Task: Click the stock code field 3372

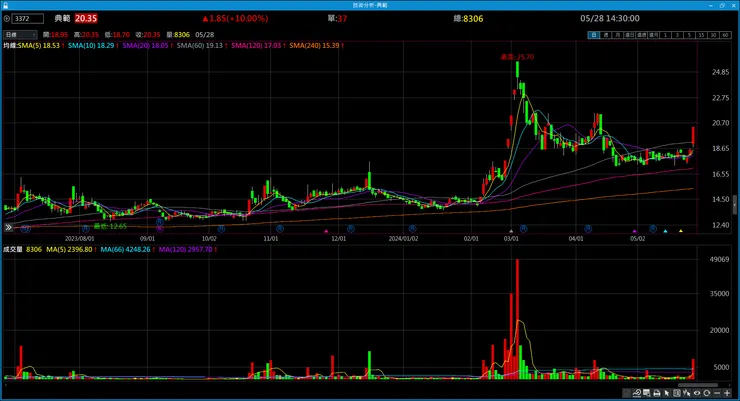Action: pyautogui.click(x=28, y=19)
